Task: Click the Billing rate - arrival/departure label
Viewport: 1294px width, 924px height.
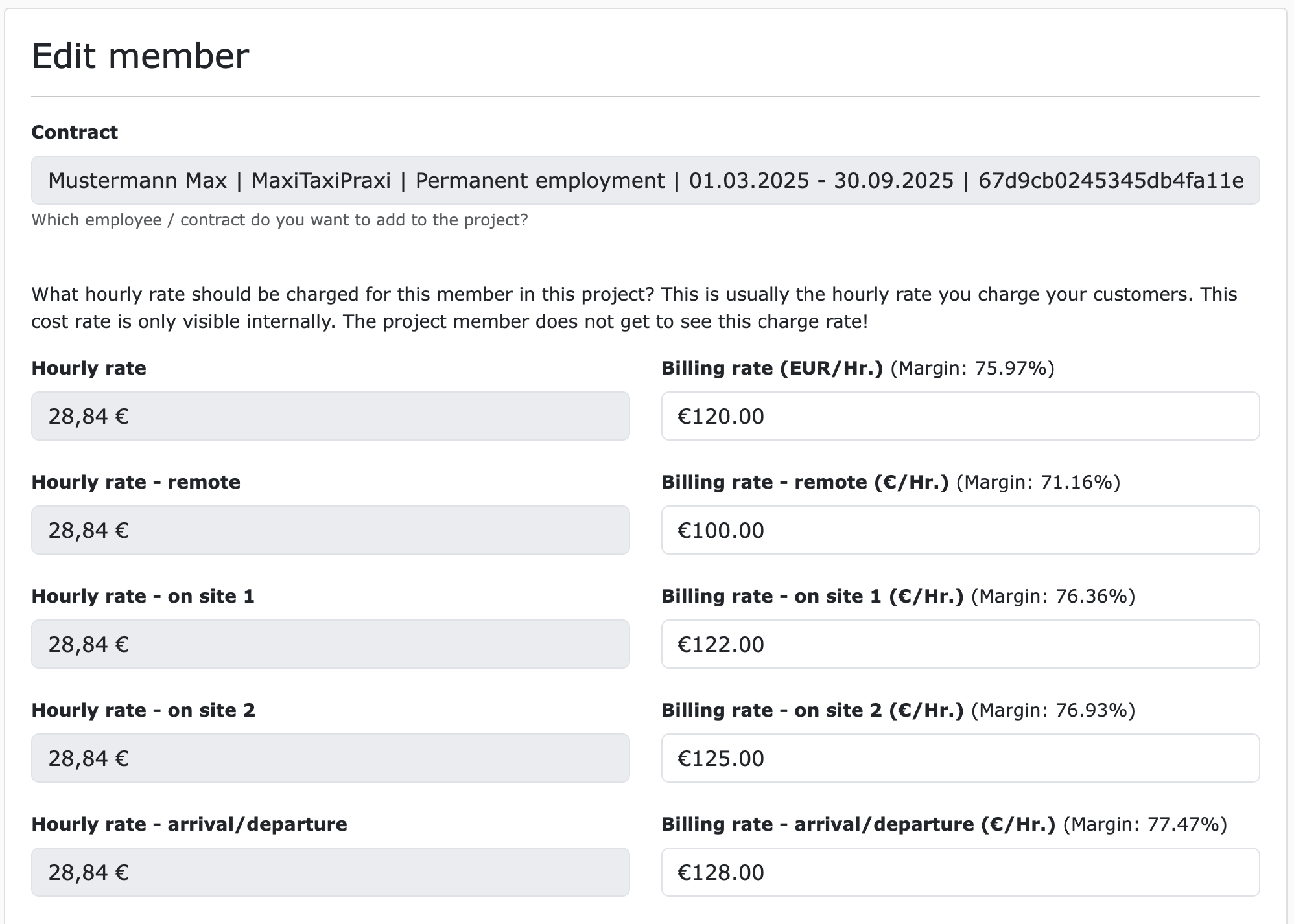Action: [858, 824]
